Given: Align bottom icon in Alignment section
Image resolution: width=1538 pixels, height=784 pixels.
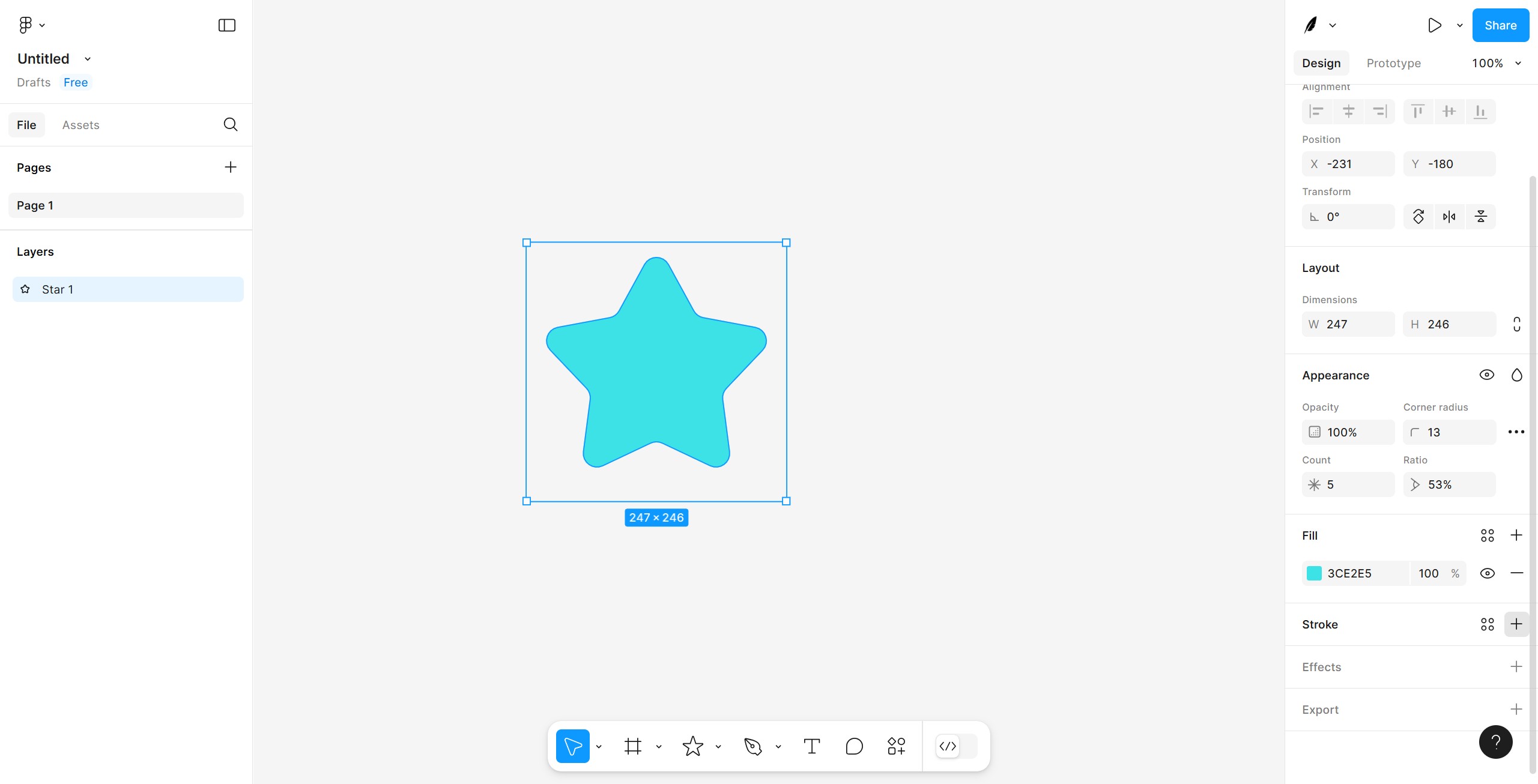Looking at the screenshot, I should pos(1480,112).
